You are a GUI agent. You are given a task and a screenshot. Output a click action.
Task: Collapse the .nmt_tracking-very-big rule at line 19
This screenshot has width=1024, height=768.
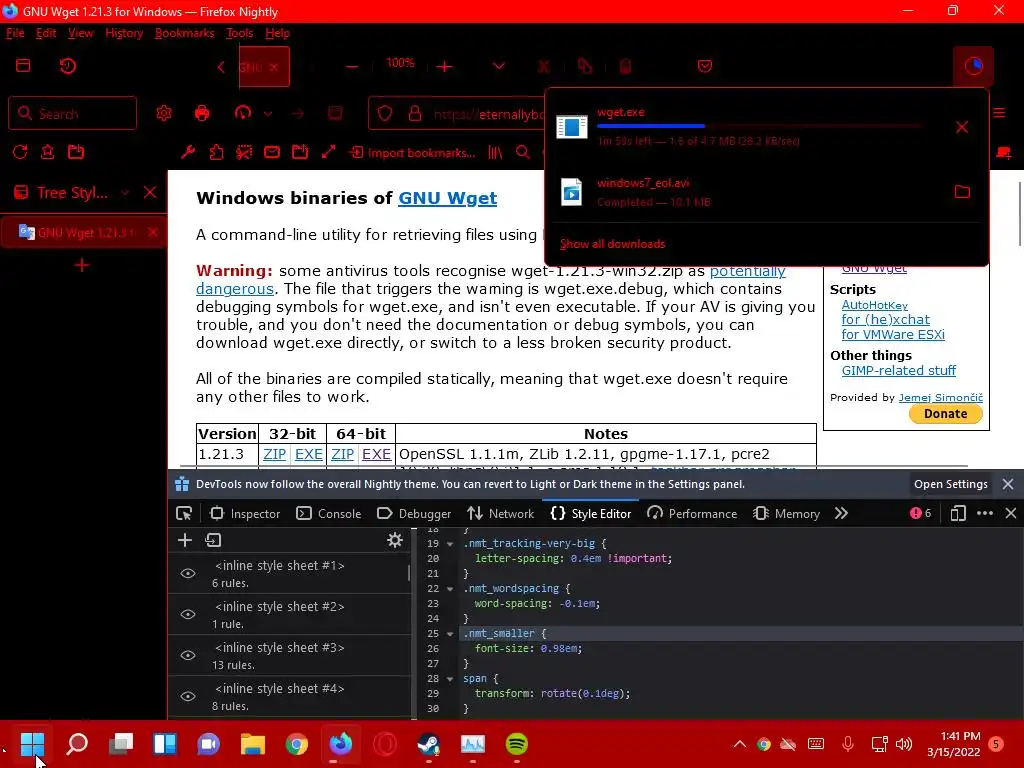tap(450, 543)
